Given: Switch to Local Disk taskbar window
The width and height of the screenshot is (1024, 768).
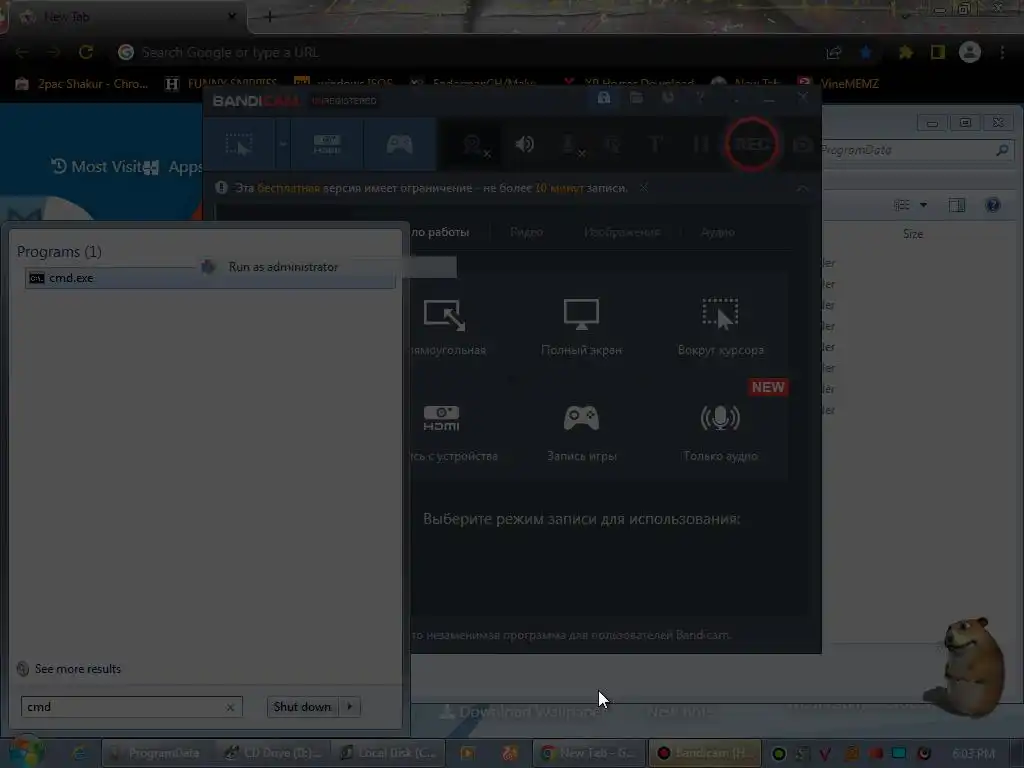Looking at the screenshot, I should tap(388, 753).
